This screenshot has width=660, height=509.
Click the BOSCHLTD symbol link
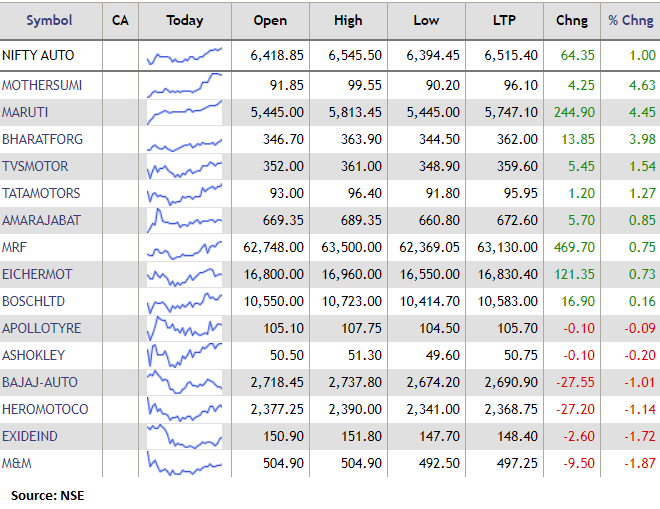pyautogui.click(x=35, y=301)
